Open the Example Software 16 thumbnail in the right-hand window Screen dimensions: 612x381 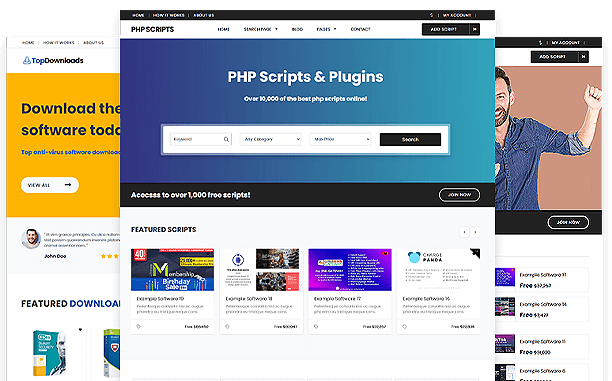(505, 306)
